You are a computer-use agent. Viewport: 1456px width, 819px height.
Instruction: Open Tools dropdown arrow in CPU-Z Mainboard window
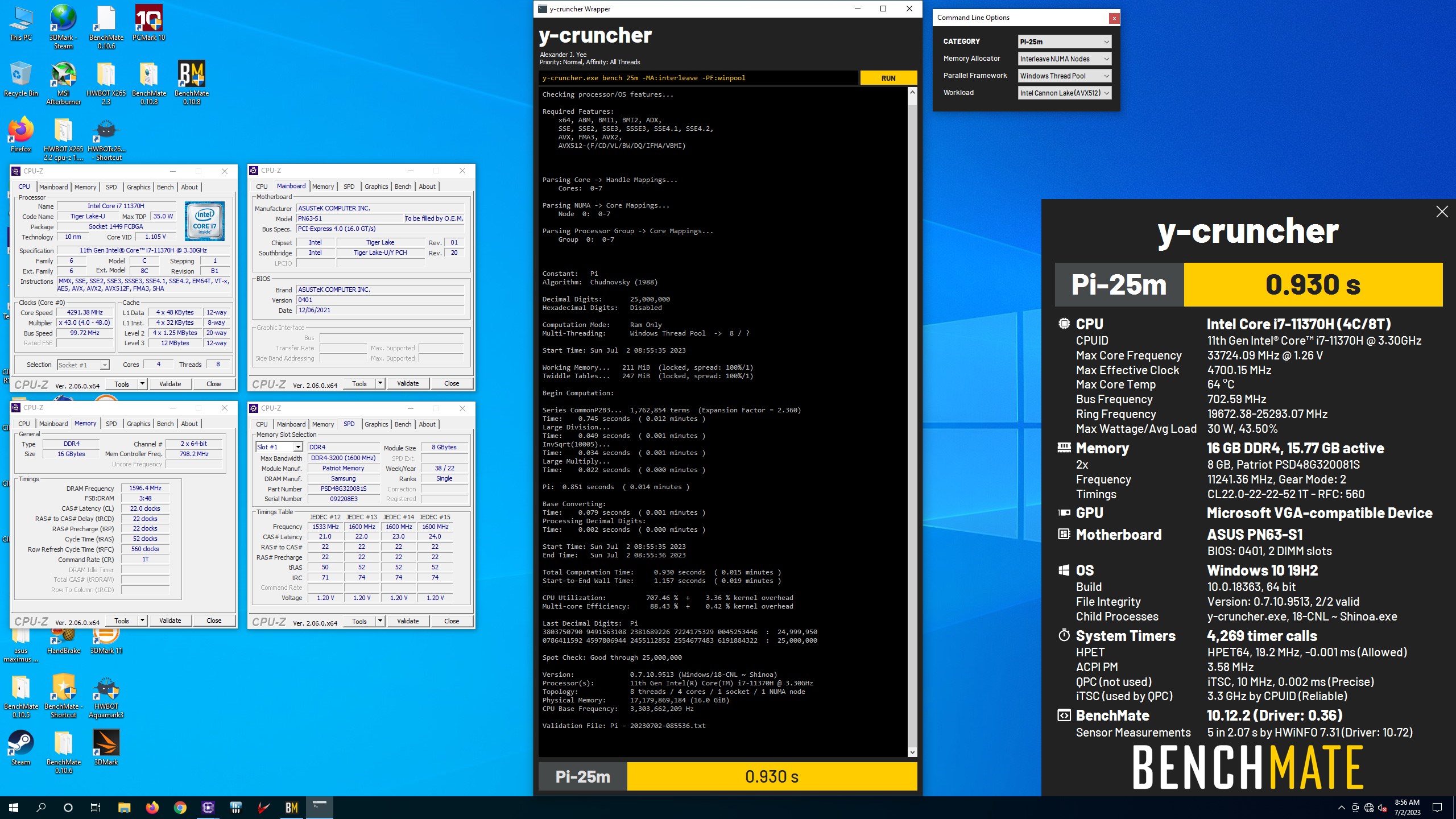point(380,383)
